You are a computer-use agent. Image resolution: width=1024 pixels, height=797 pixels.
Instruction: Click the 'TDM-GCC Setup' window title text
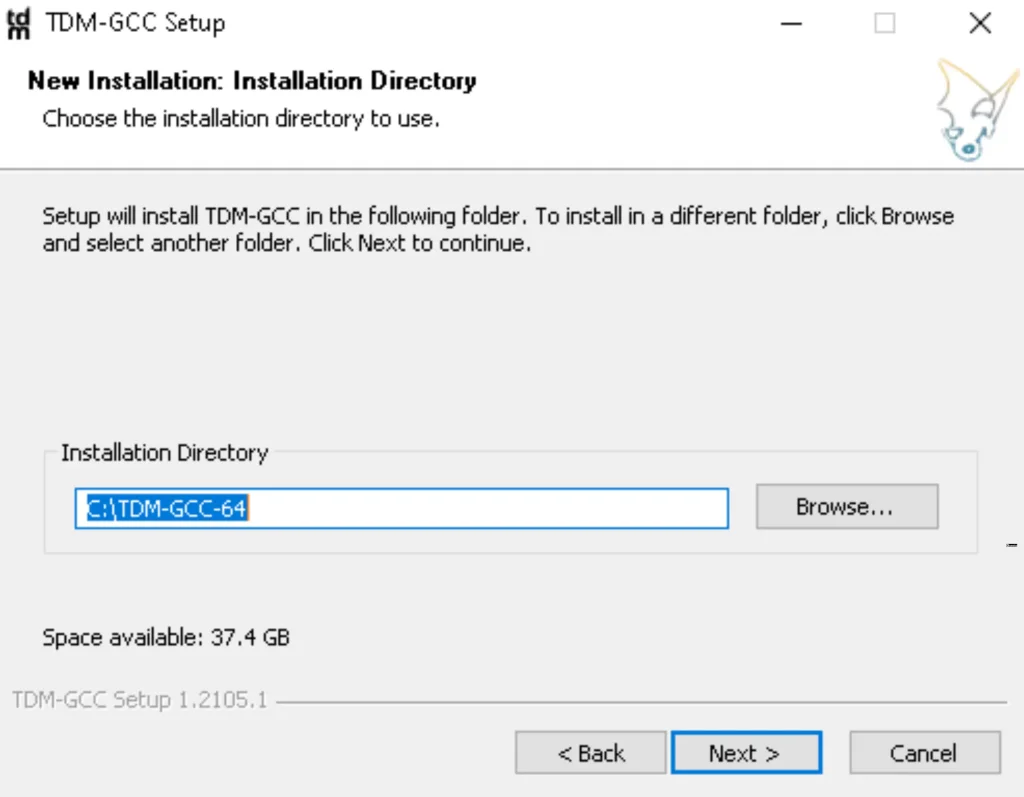pos(136,24)
